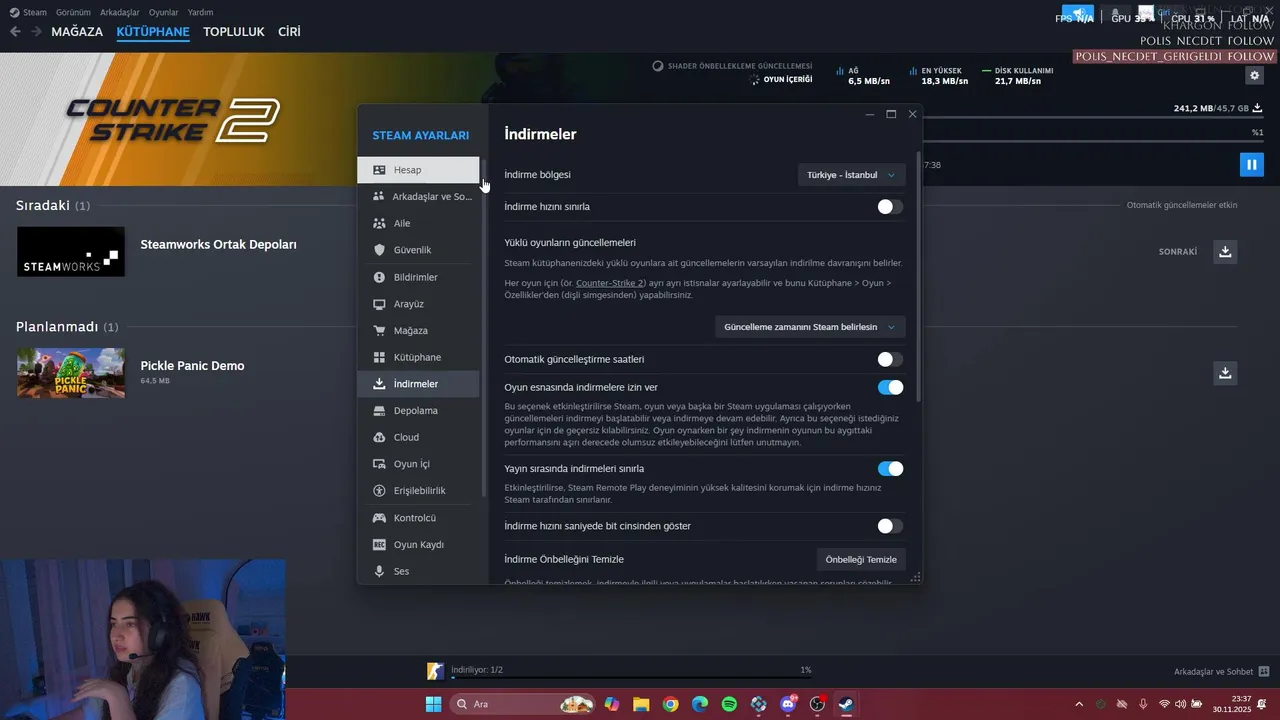Open Bildirimler settings
Screen dimensions: 1280x720
418,277
